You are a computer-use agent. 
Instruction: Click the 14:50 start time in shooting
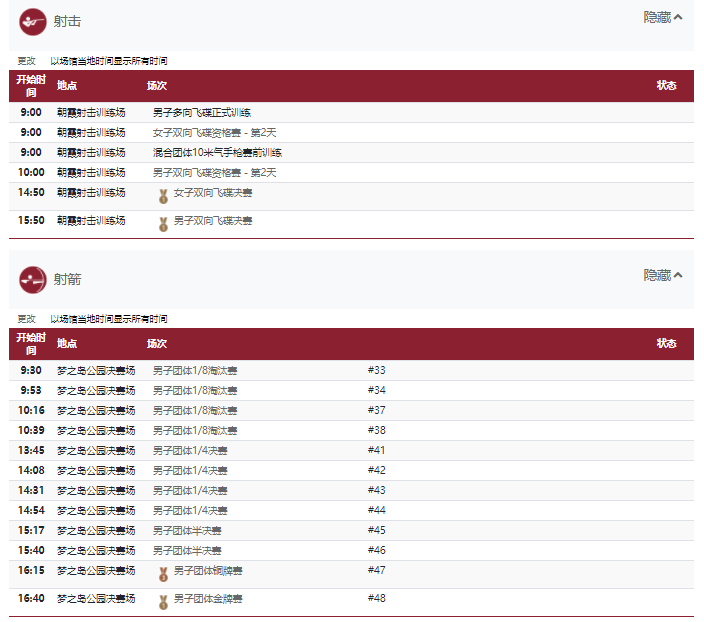[31, 193]
